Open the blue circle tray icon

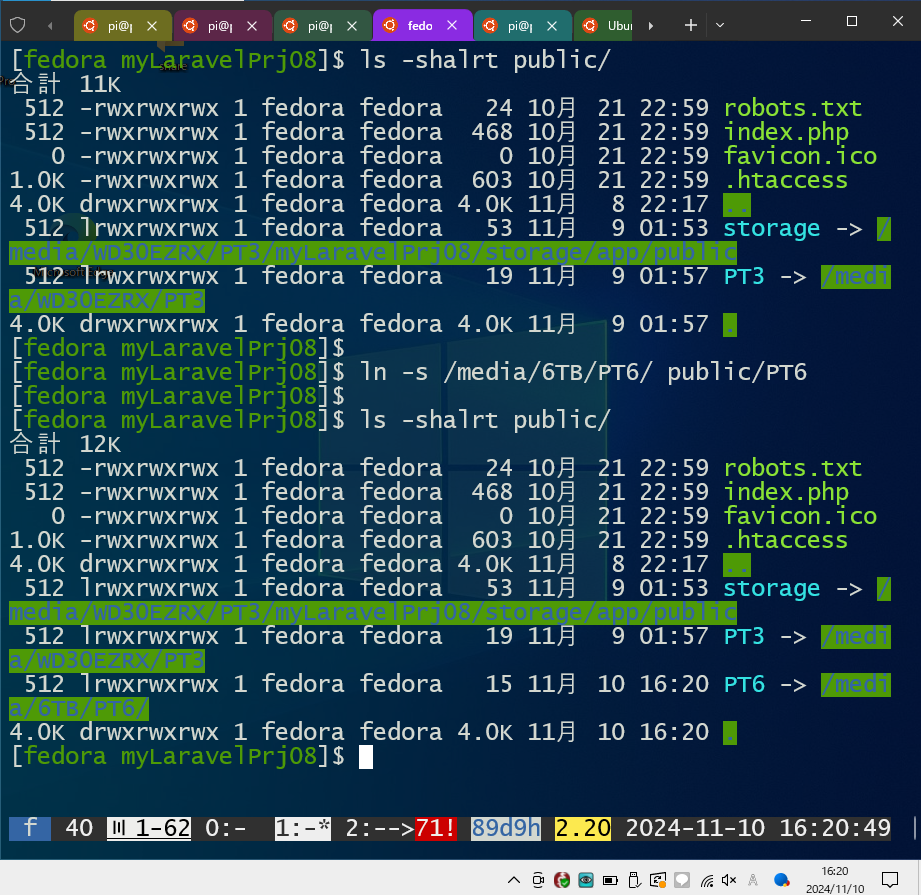click(781, 880)
